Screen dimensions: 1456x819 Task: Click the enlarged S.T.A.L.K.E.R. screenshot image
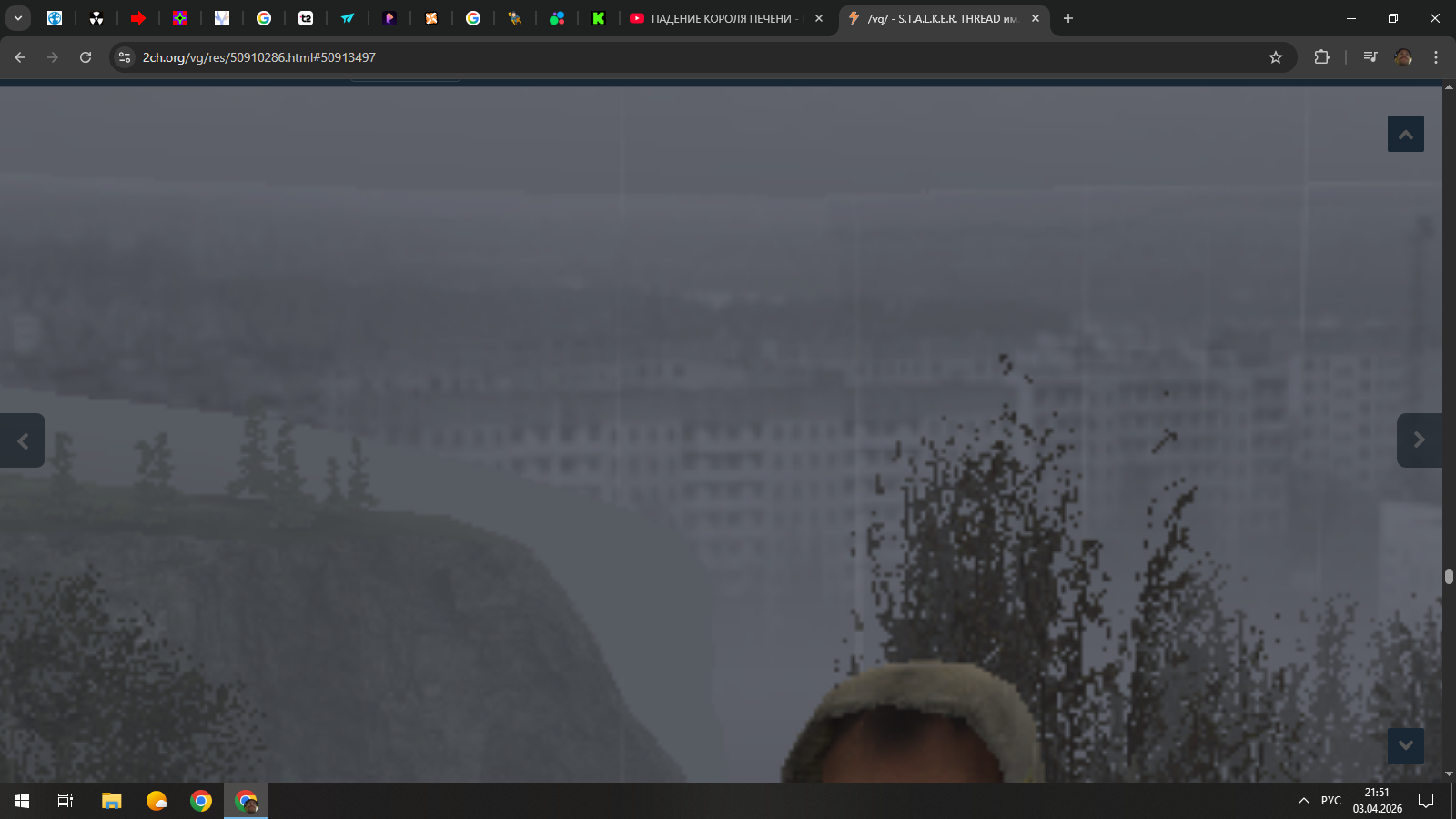pyautogui.click(x=721, y=434)
